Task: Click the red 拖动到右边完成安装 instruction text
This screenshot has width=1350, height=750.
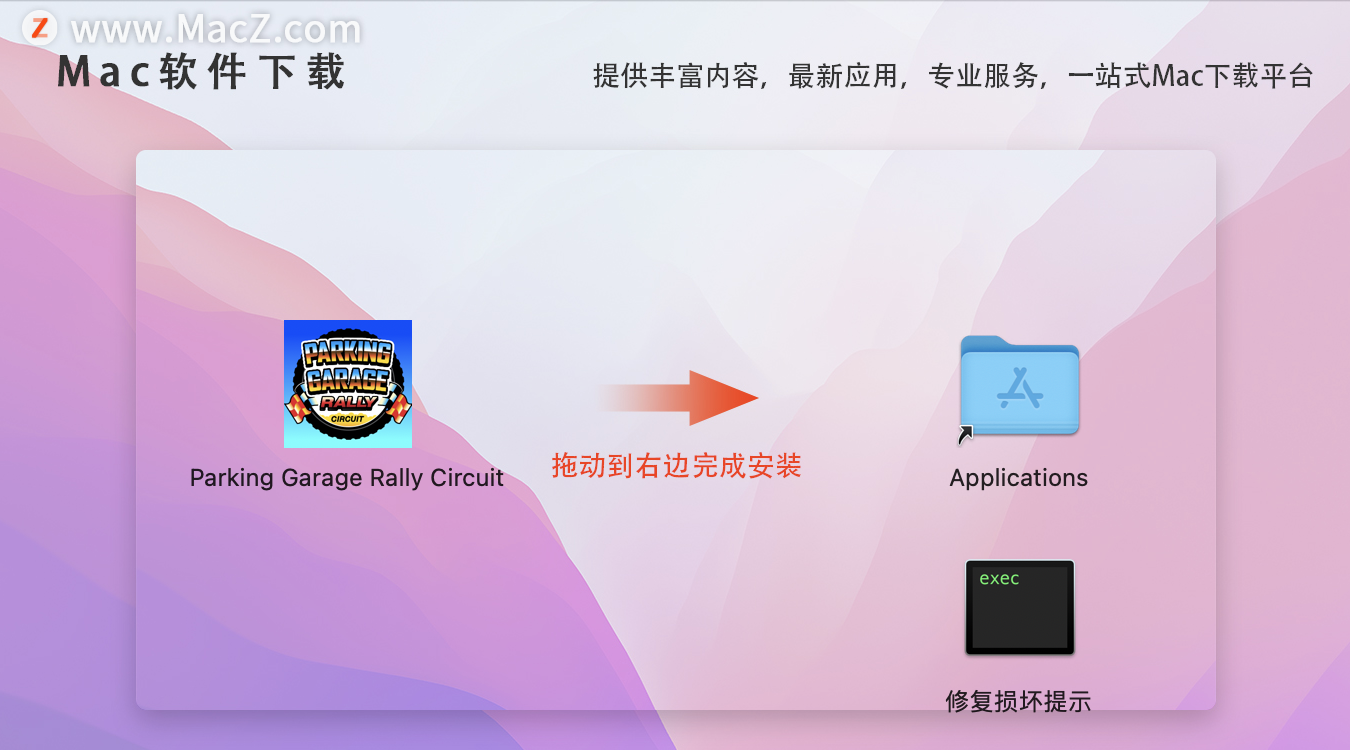Action: click(677, 466)
